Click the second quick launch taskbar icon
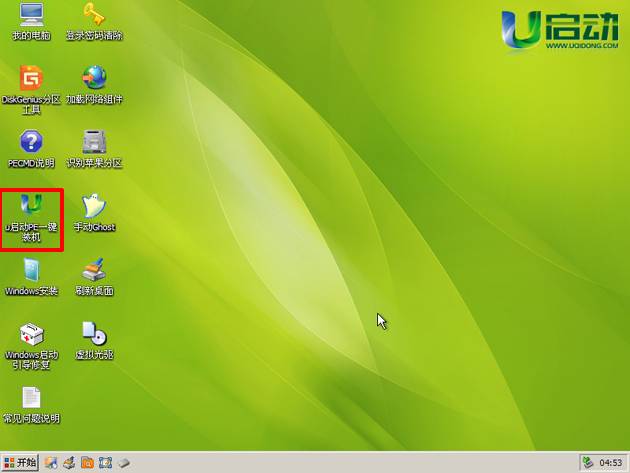The height and width of the screenshot is (473, 630). 69,463
